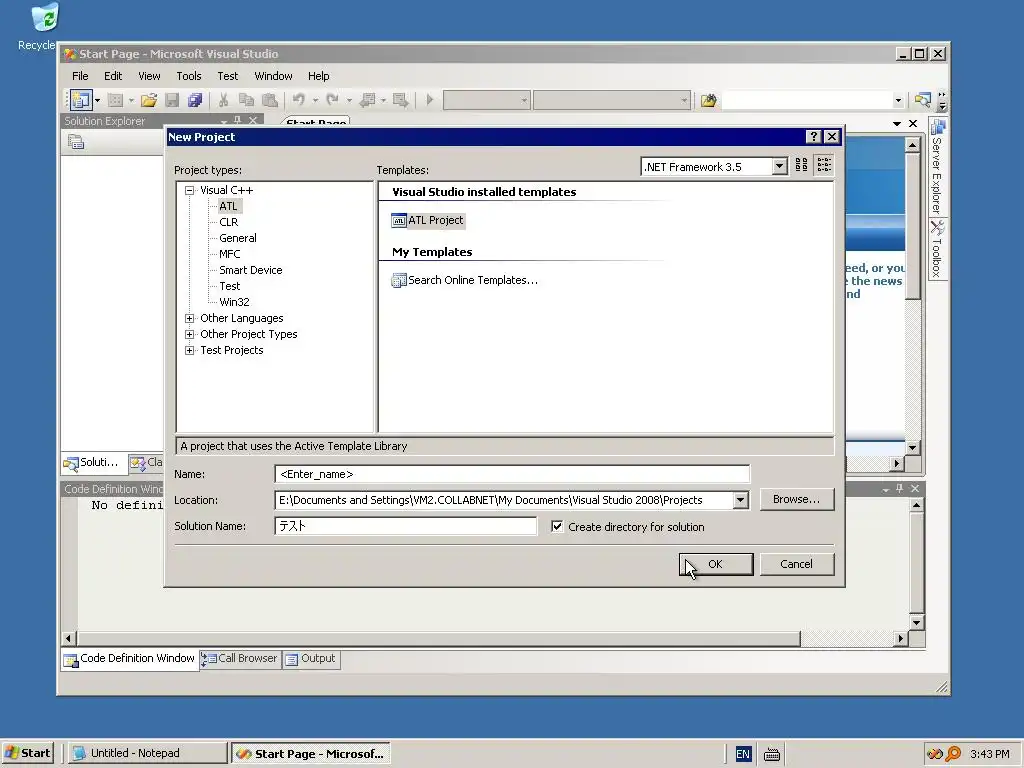Open the search combo box dropdown in toolbar
This screenshot has height=768, width=1024.
(898, 101)
